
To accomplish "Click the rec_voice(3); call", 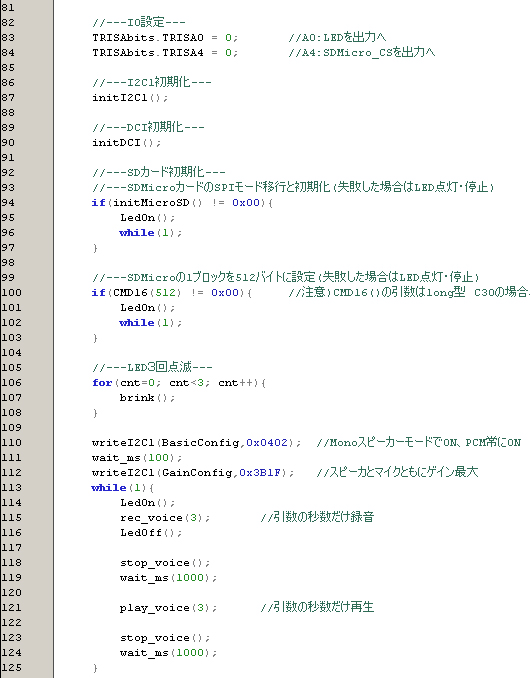I will pos(165,518).
